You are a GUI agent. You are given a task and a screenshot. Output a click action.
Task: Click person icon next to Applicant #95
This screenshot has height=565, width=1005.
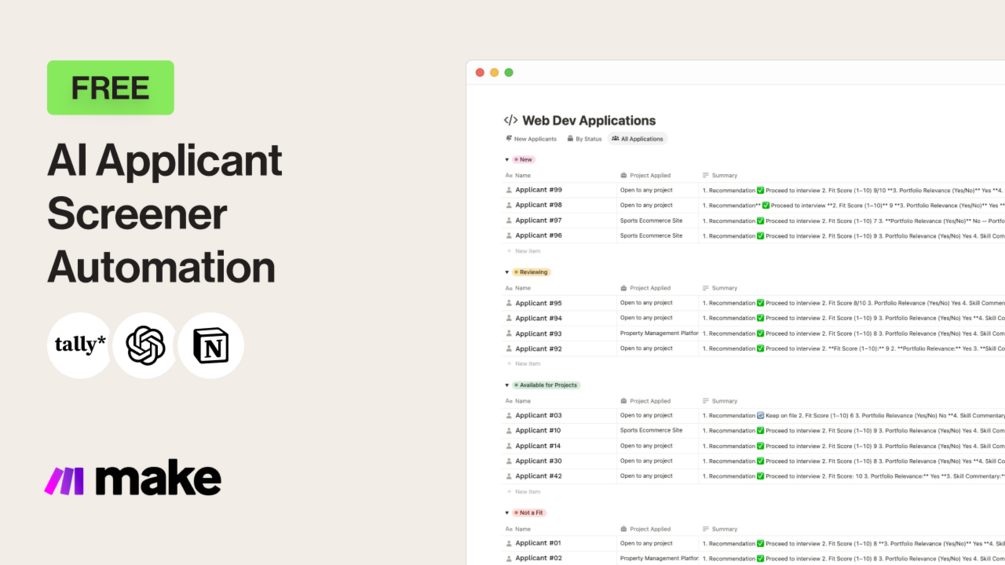tap(509, 303)
